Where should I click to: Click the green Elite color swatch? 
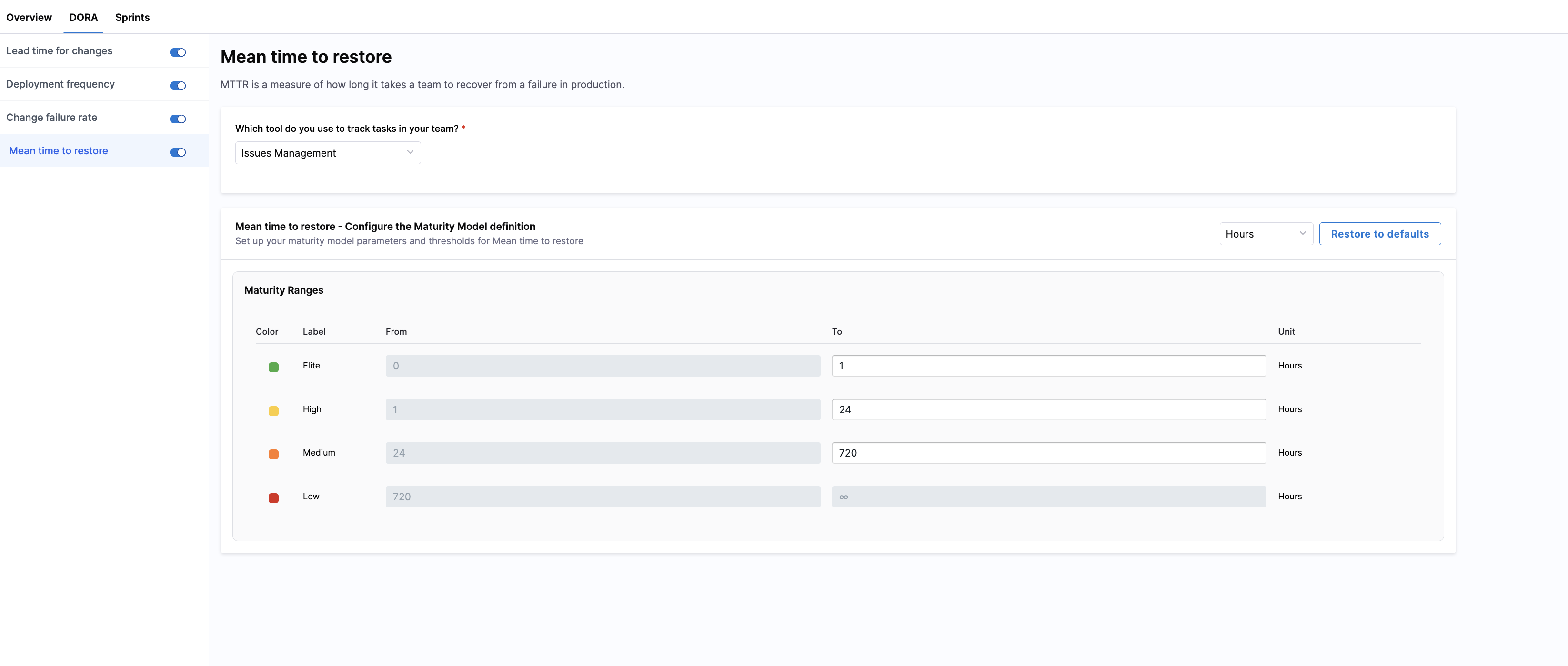pyautogui.click(x=273, y=368)
